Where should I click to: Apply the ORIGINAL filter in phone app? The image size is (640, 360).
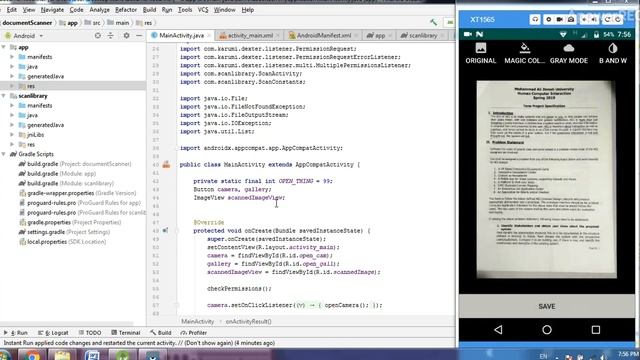(480, 54)
